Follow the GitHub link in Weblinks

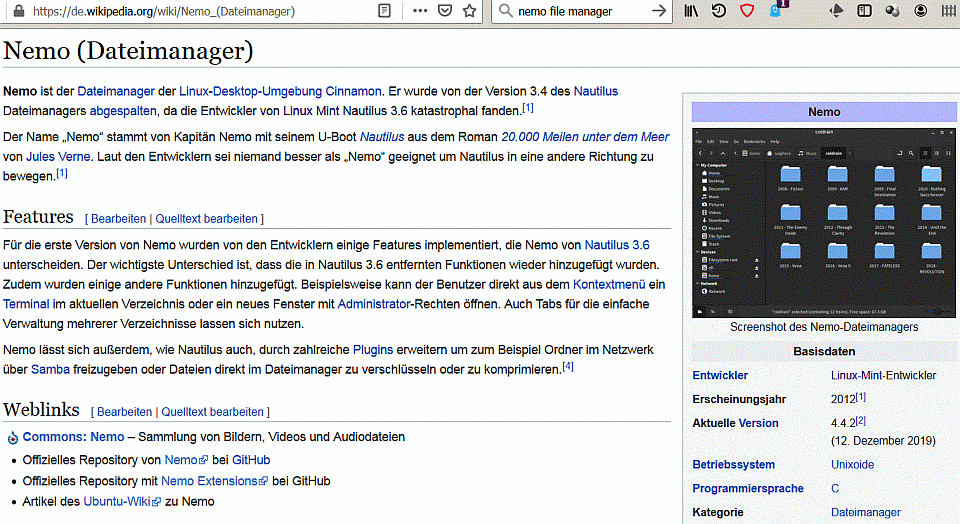click(x=251, y=460)
